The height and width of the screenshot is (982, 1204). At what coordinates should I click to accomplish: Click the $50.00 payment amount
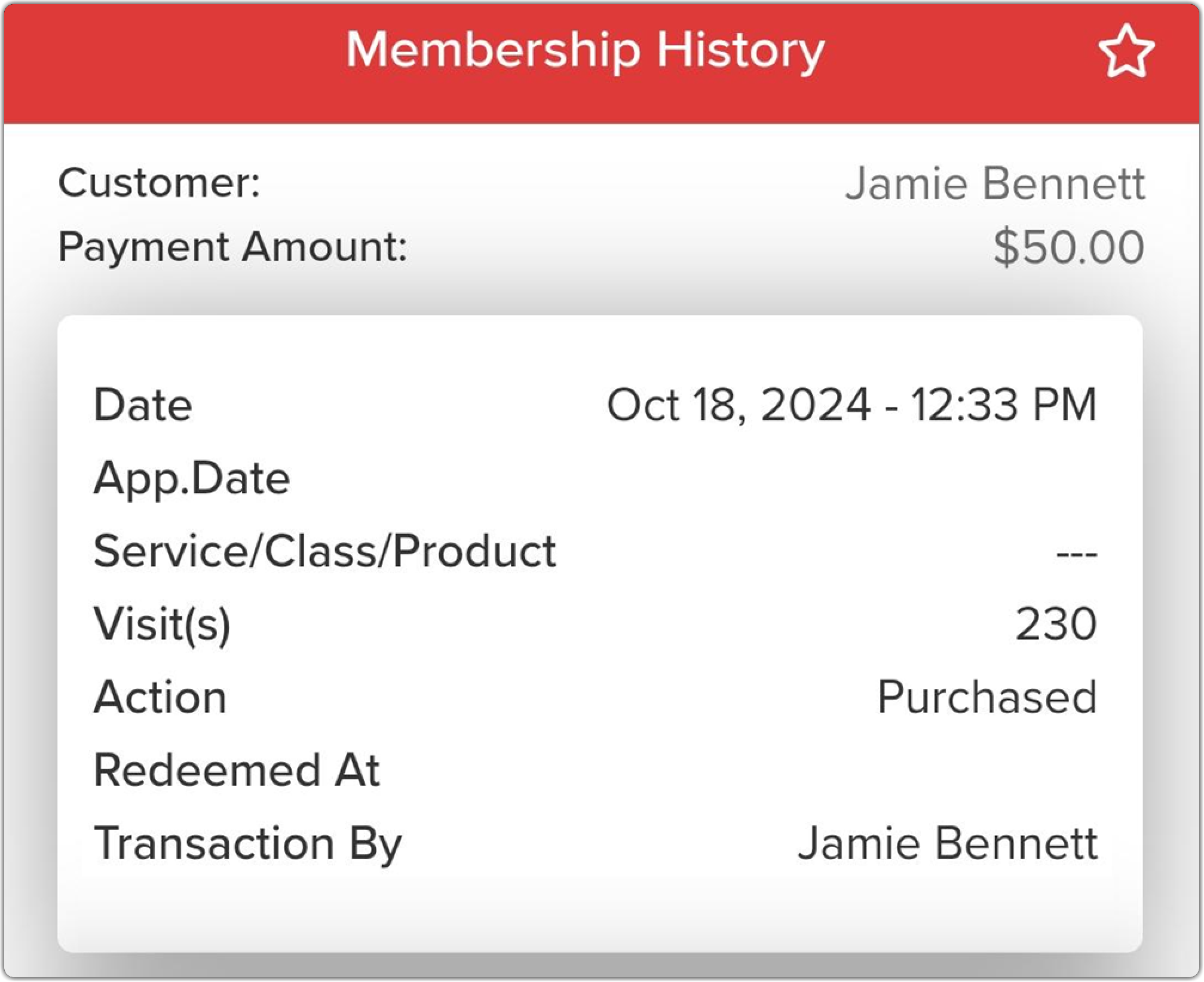(1068, 247)
